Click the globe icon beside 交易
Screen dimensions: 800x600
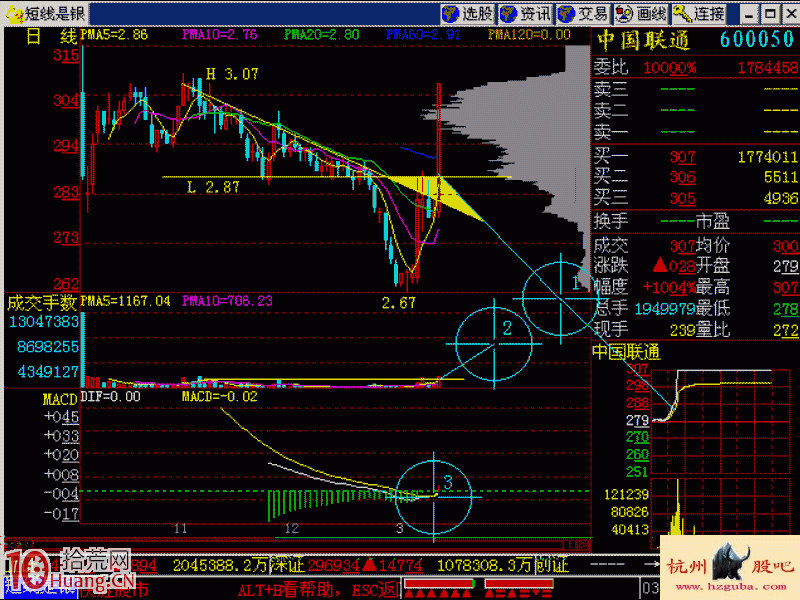[x=566, y=14]
